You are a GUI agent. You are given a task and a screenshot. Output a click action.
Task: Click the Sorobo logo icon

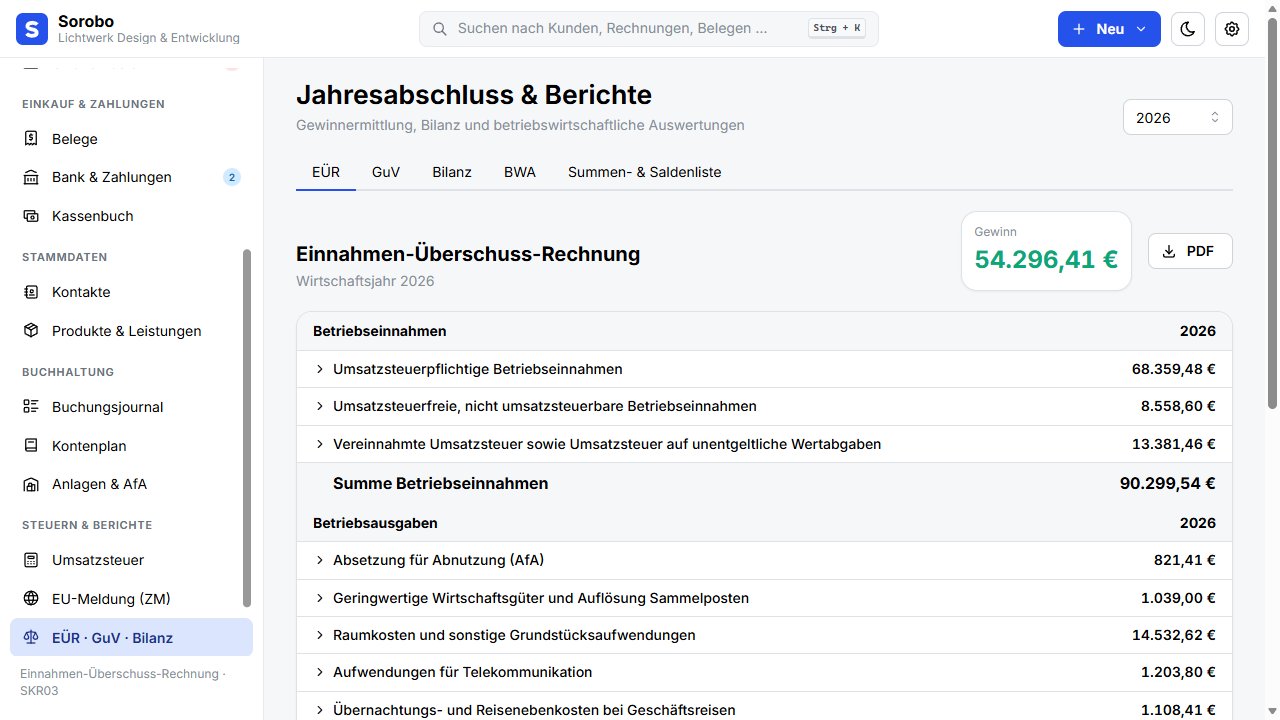[32, 29]
